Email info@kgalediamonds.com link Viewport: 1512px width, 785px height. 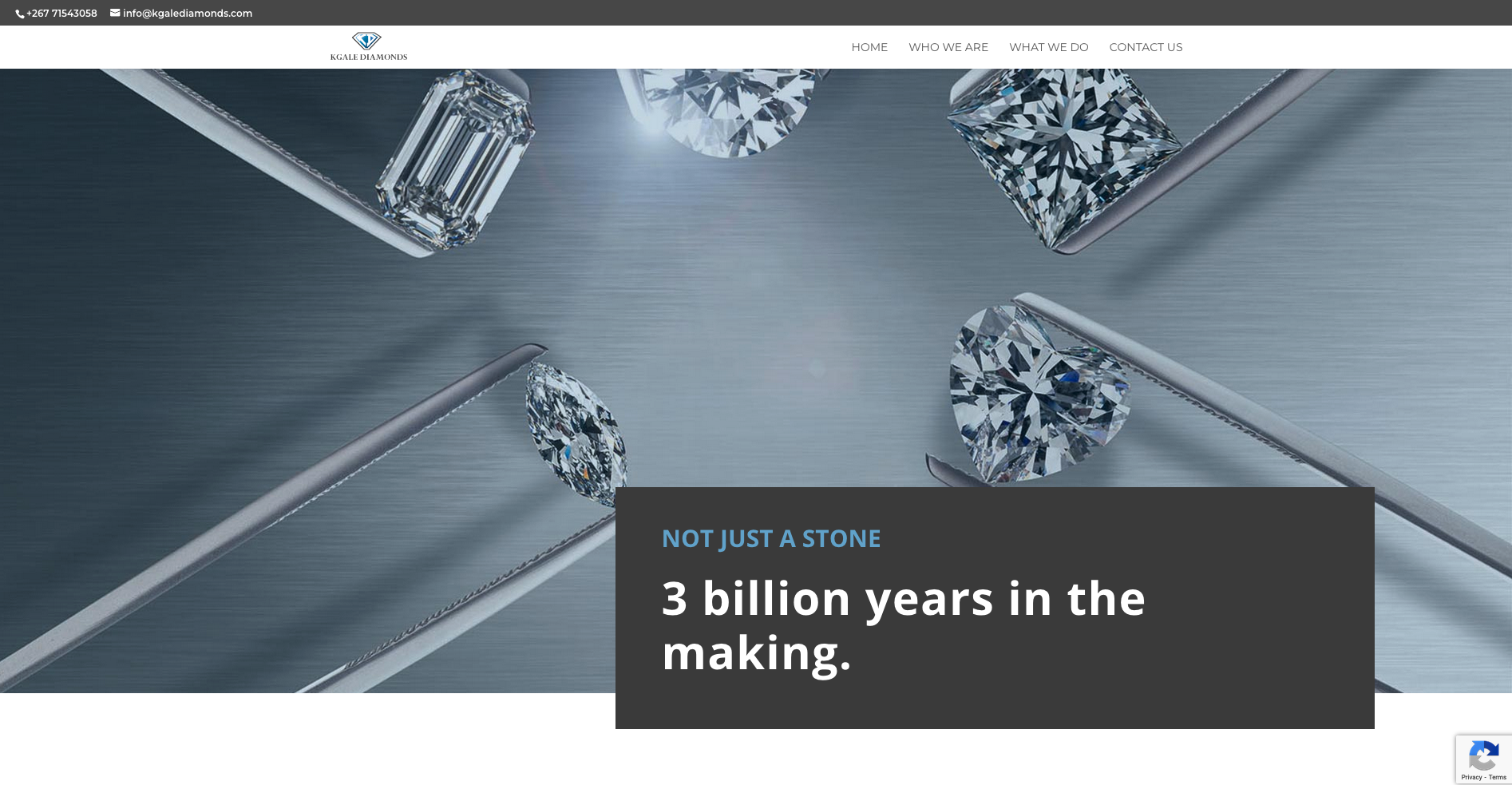click(188, 14)
